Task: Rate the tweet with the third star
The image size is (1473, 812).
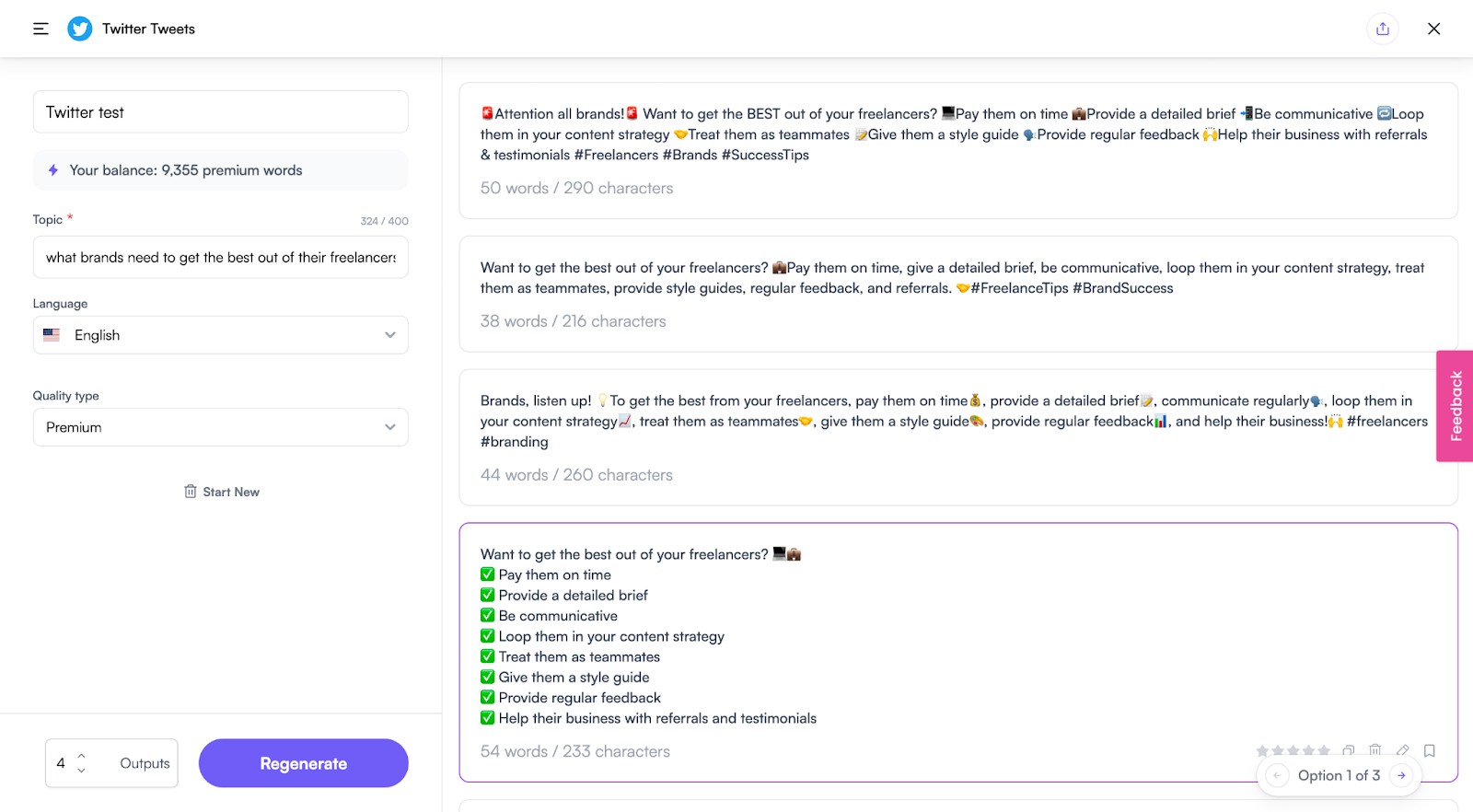Action: coord(1293,751)
